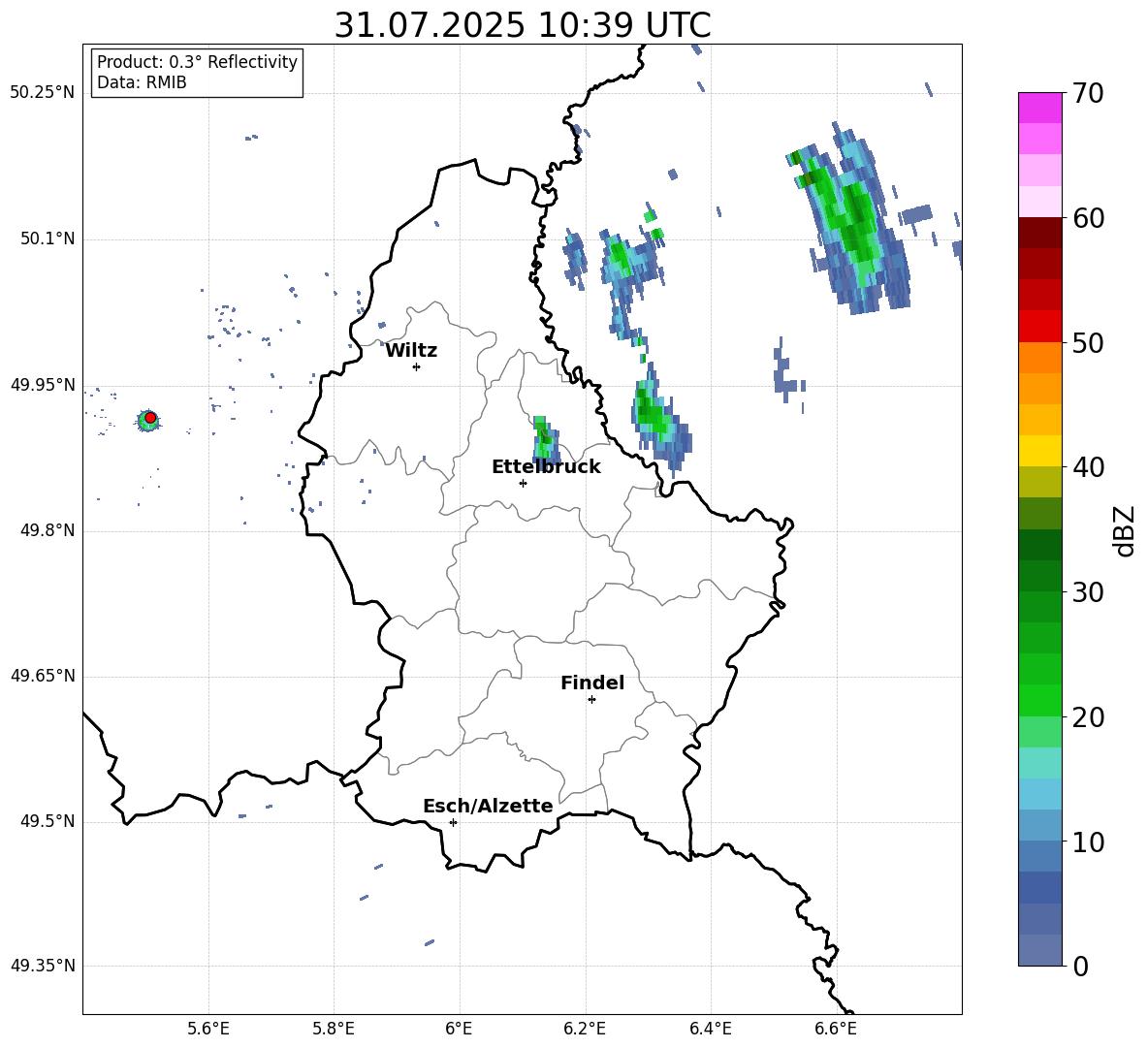This screenshot has width=1148, height=1048.
Task: Click the 6.4°E longitude label
Action: click(x=710, y=1029)
